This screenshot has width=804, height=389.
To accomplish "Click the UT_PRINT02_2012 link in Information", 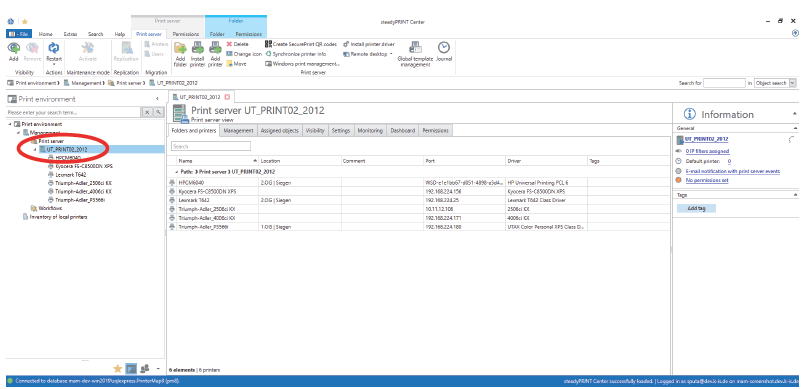I will tap(707, 139).
